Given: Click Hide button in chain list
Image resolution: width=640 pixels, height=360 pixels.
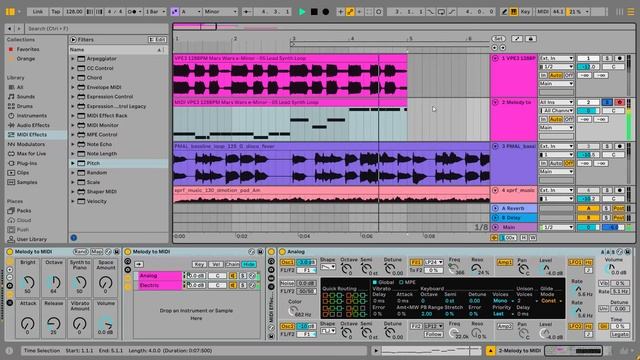Looking at the screenshot, I should click(x=249, y=264).
